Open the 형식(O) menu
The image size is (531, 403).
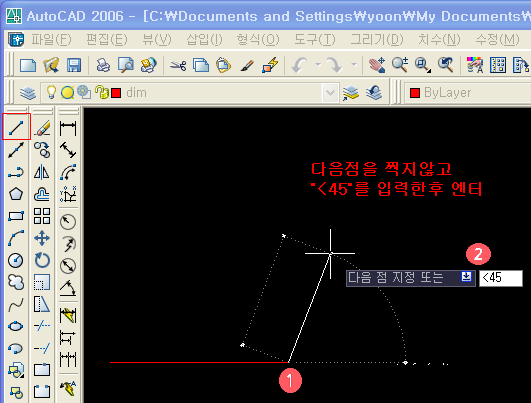click(x=258, y=40)
